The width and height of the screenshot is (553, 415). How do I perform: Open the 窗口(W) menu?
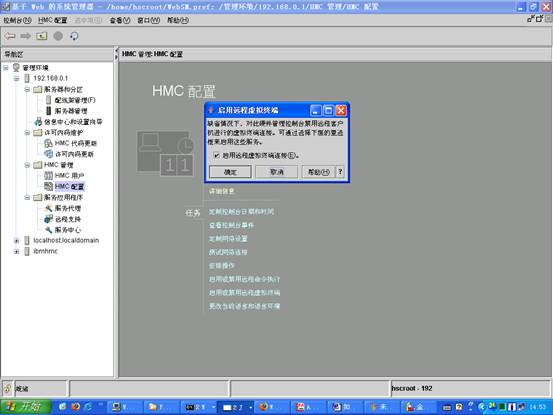[x=148, y=20]
